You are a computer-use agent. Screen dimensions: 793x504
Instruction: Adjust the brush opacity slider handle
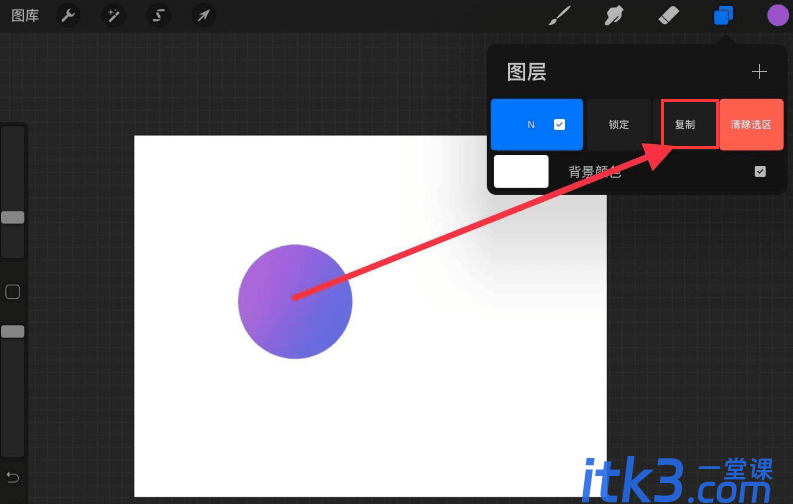coord(13,331)
